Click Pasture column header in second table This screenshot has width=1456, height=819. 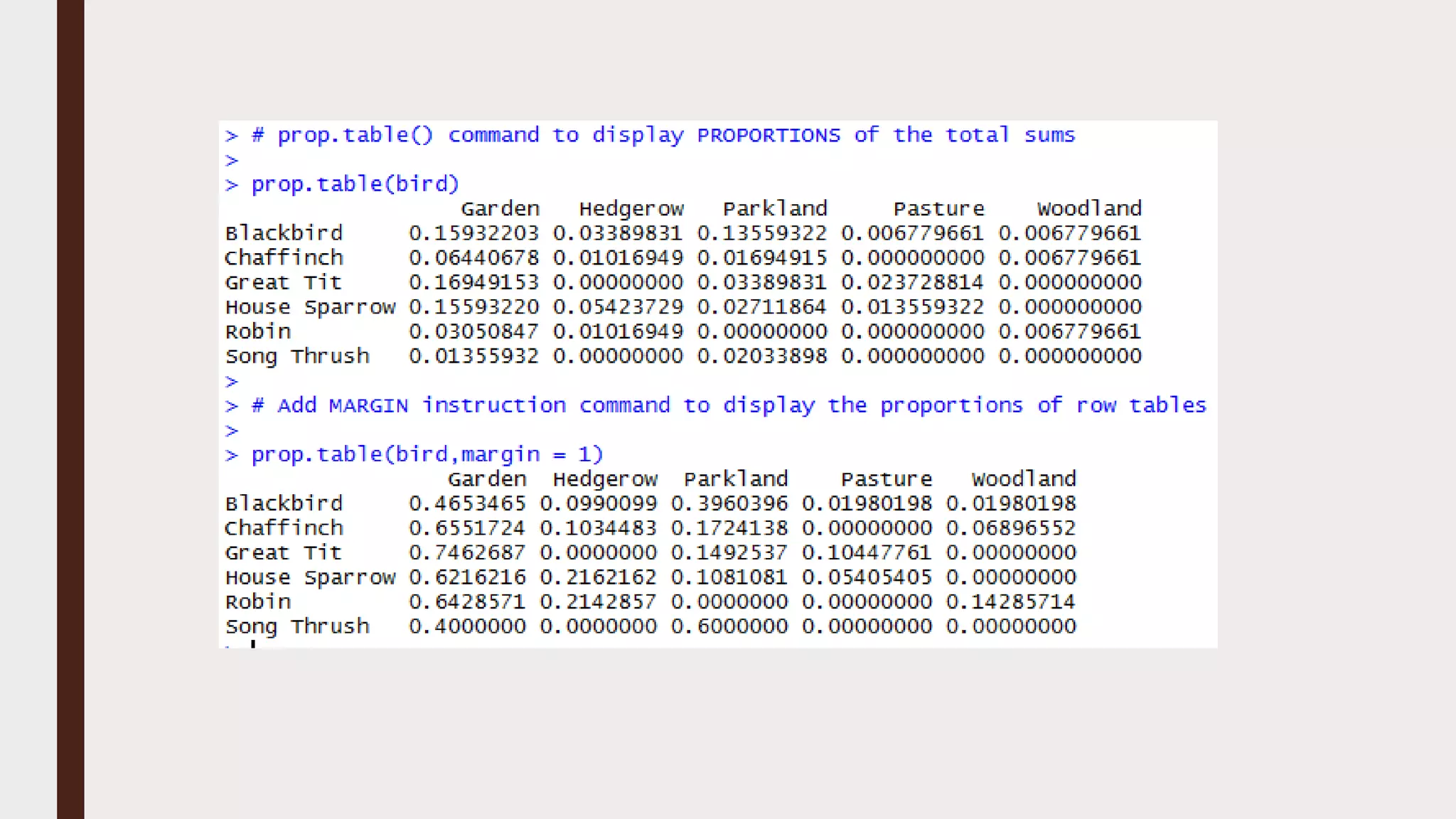(886, 479)
